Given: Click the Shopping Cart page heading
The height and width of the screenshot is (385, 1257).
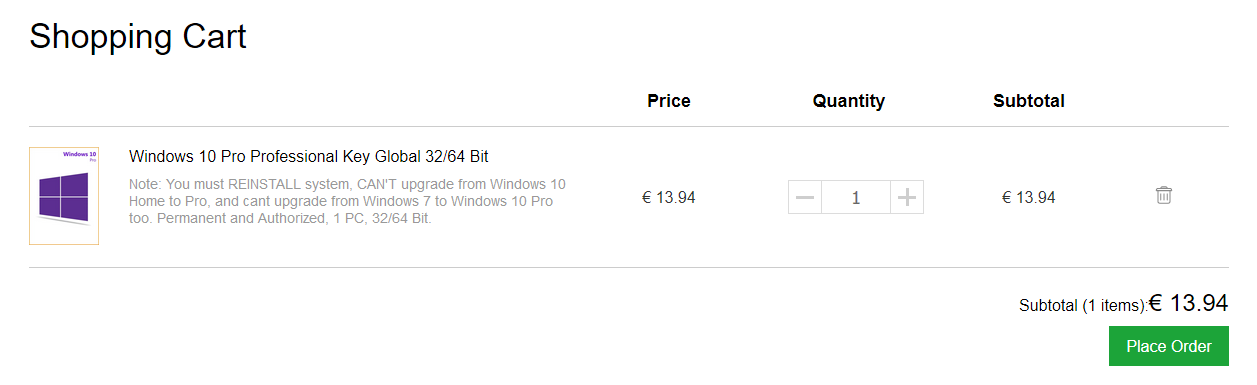Looking at the screenshot, I should tap(138, 37).
